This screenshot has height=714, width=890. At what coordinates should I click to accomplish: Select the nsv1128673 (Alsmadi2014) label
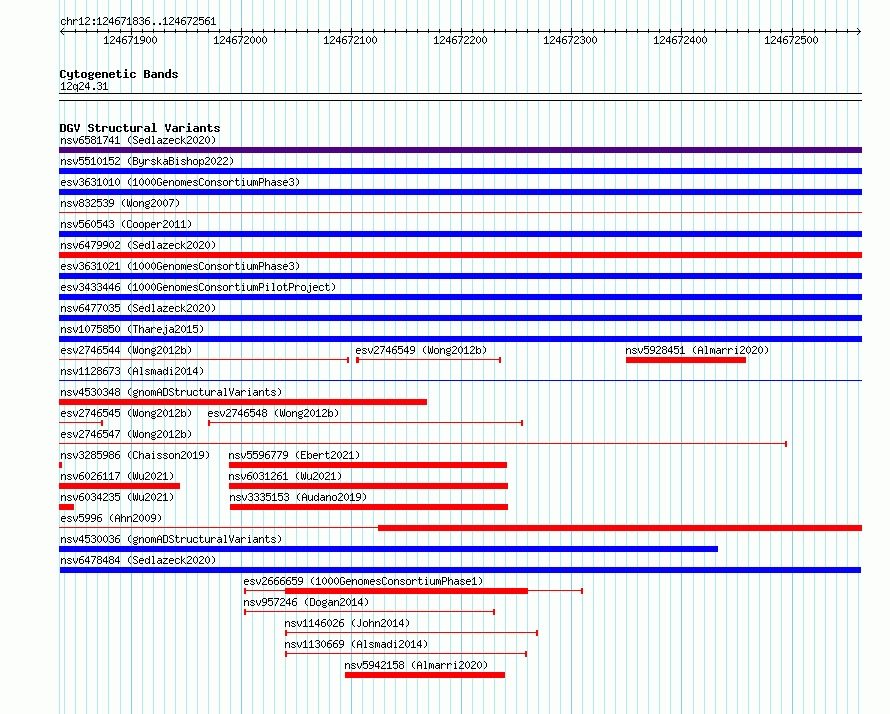(x=132, y=371)
